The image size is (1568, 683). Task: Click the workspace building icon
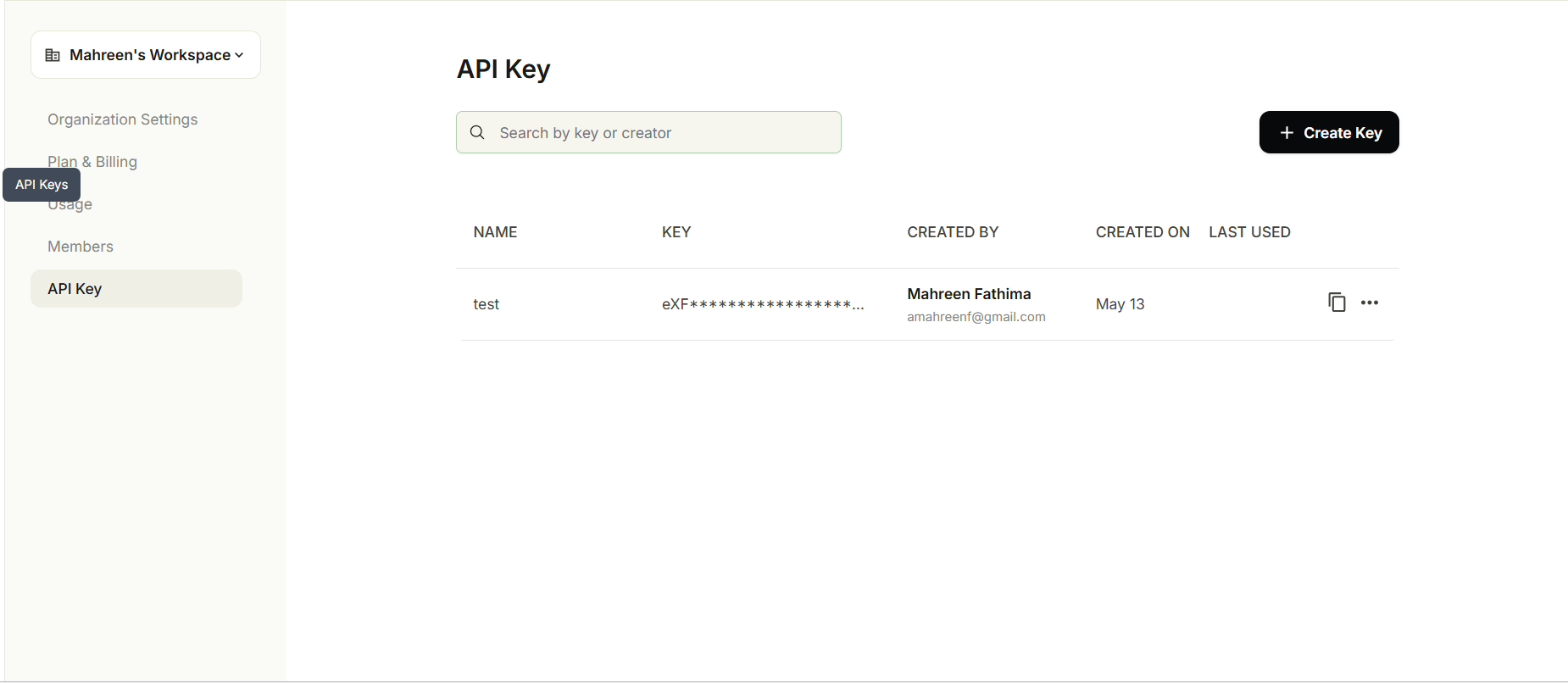pyautogui.click(x=53, y=55)
